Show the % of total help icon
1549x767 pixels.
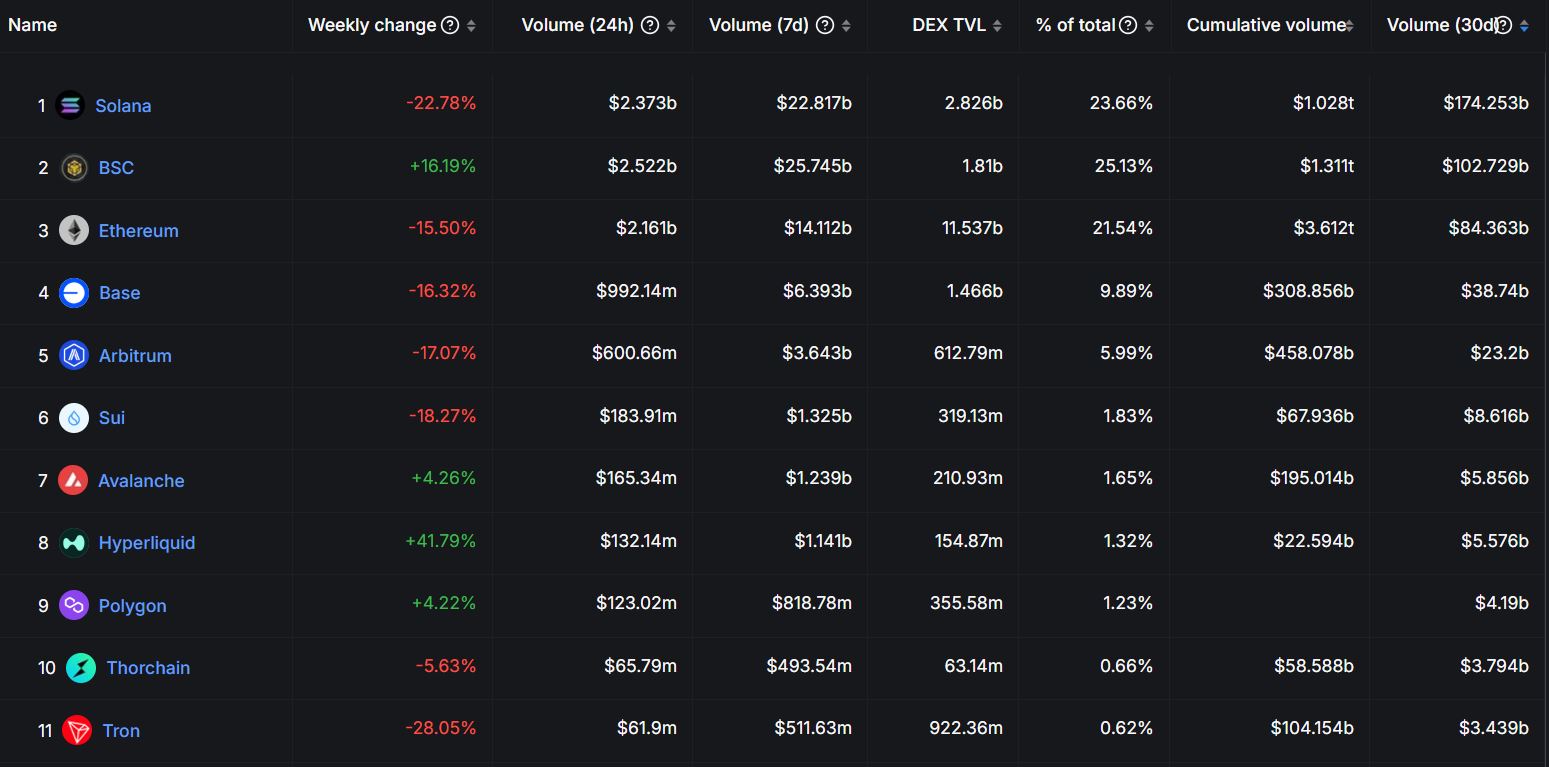(1128, 25)
